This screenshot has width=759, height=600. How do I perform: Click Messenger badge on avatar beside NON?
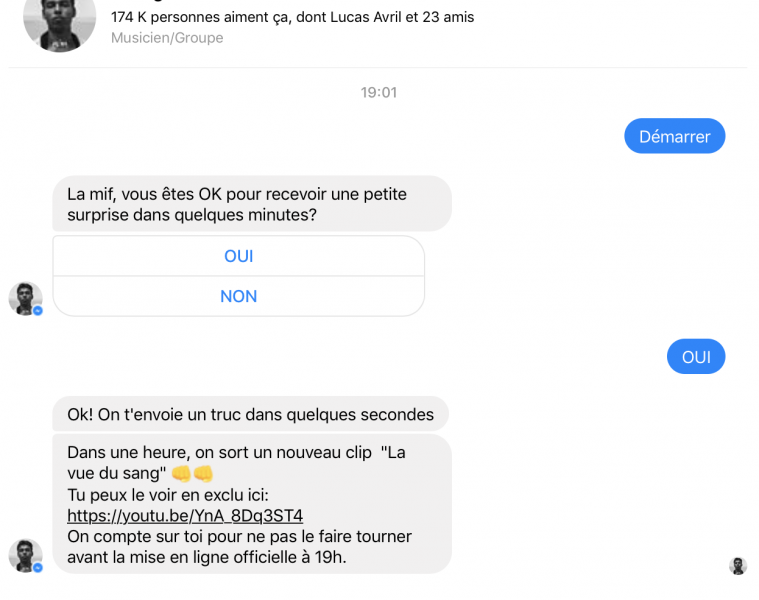point(38,311)
